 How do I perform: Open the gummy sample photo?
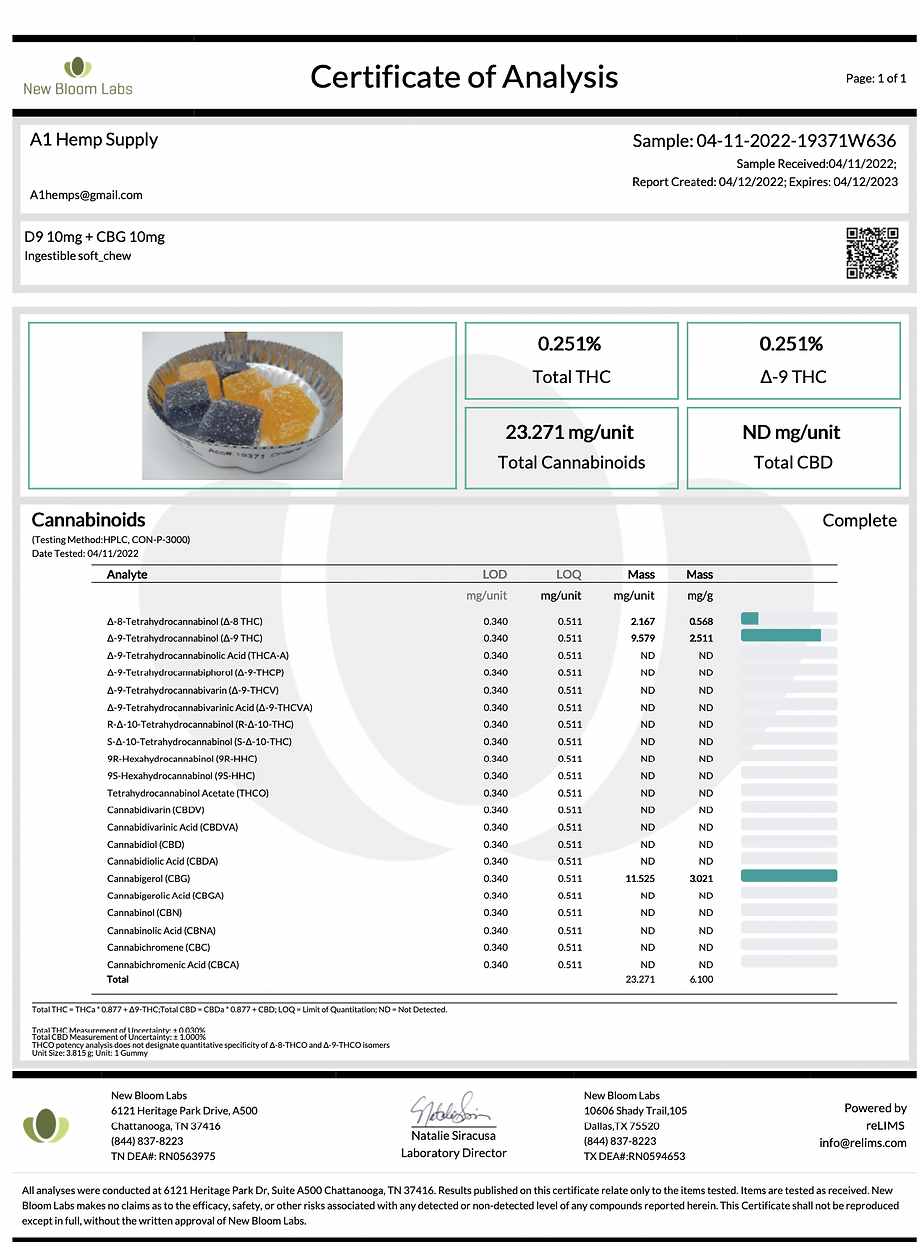(x=242, y=405)
